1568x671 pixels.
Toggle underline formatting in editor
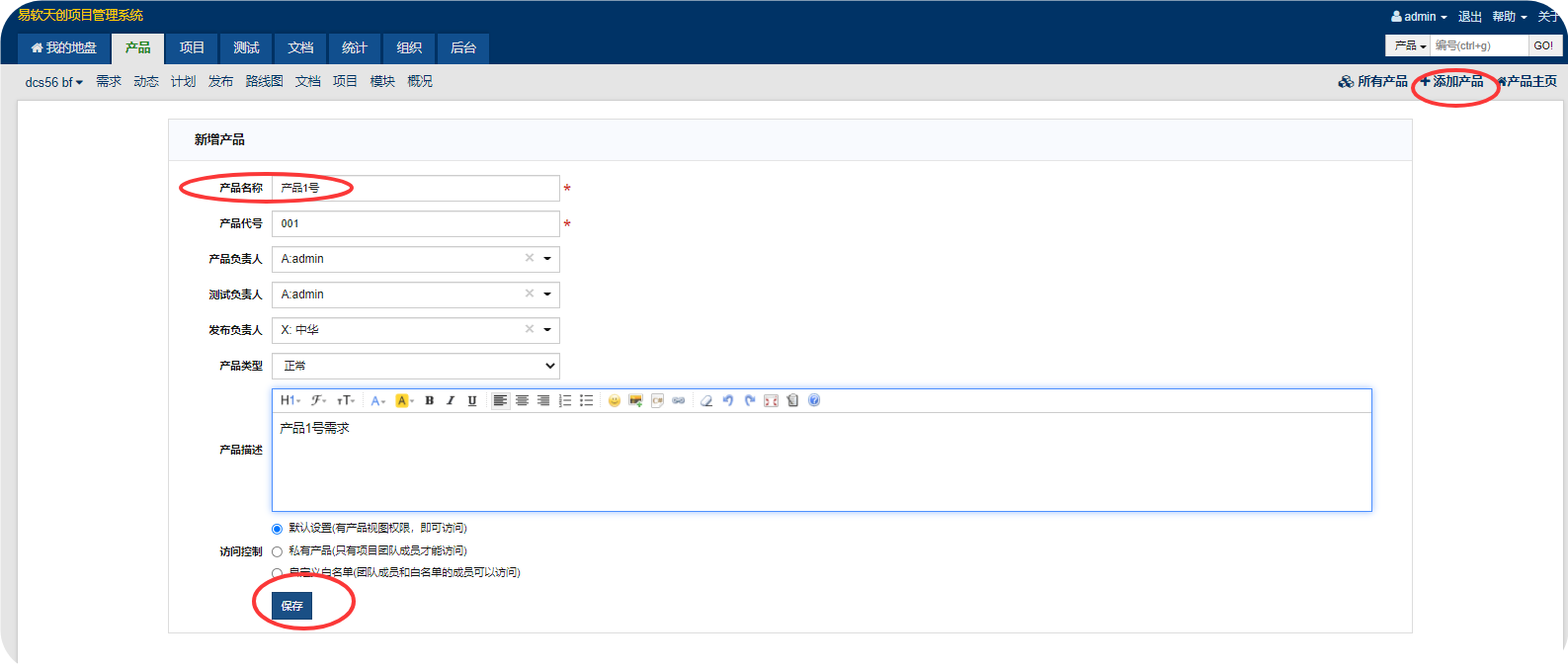472,400
